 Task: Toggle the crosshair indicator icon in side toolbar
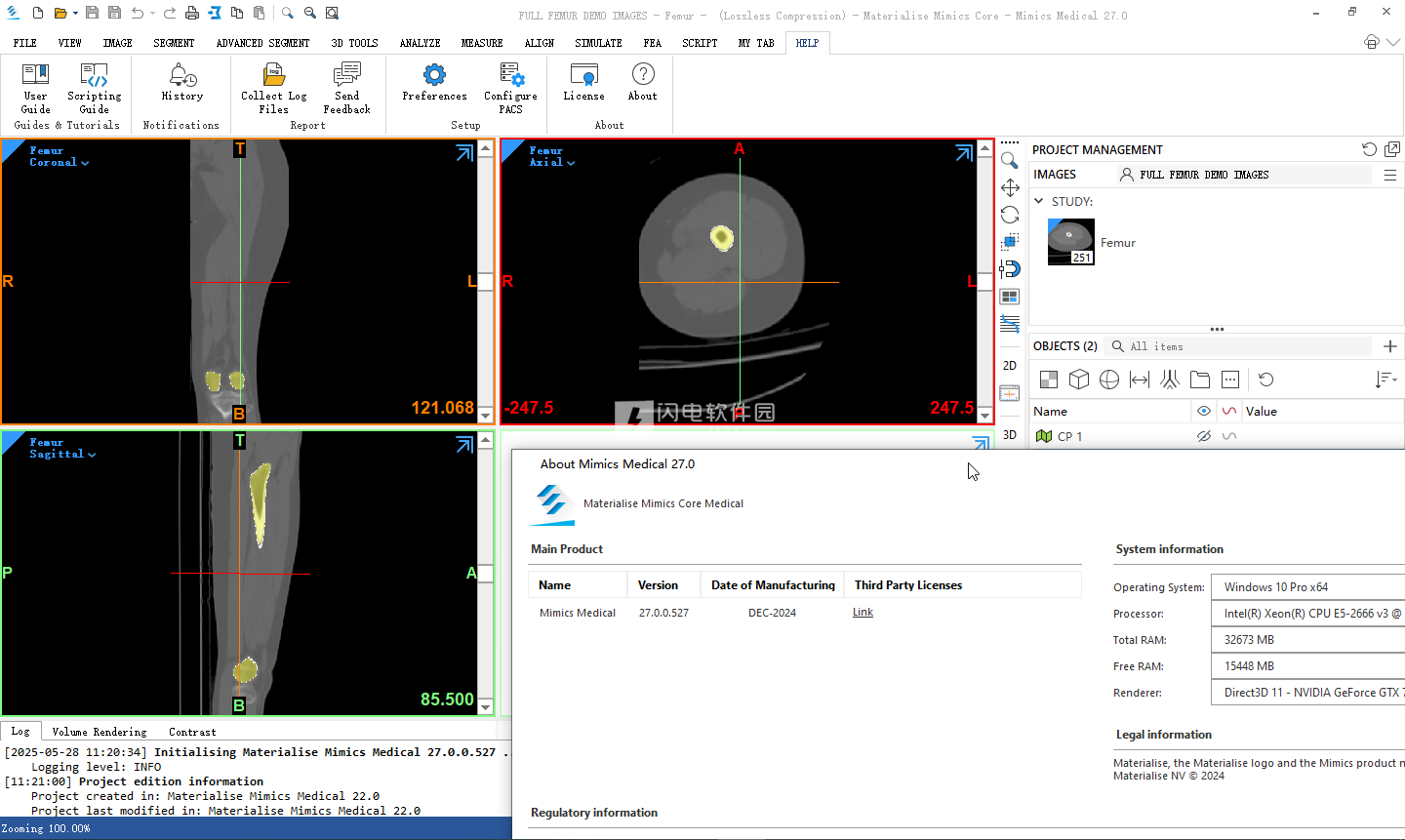(x=1010, y=393)
